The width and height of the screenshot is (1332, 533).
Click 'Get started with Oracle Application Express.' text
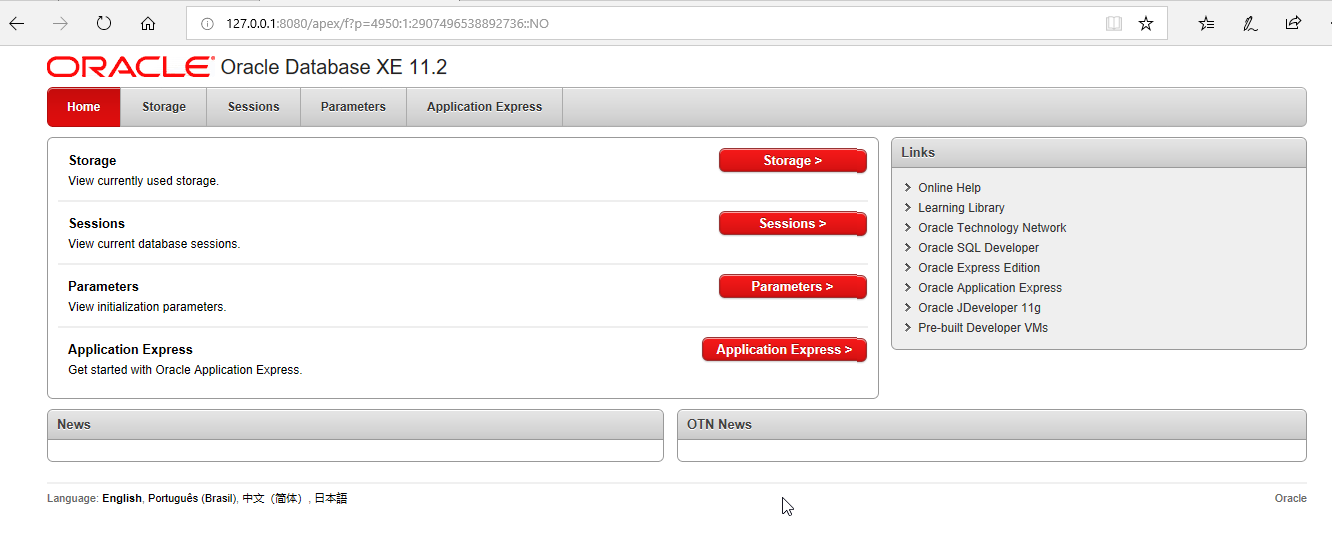click(x=185, y=370)
